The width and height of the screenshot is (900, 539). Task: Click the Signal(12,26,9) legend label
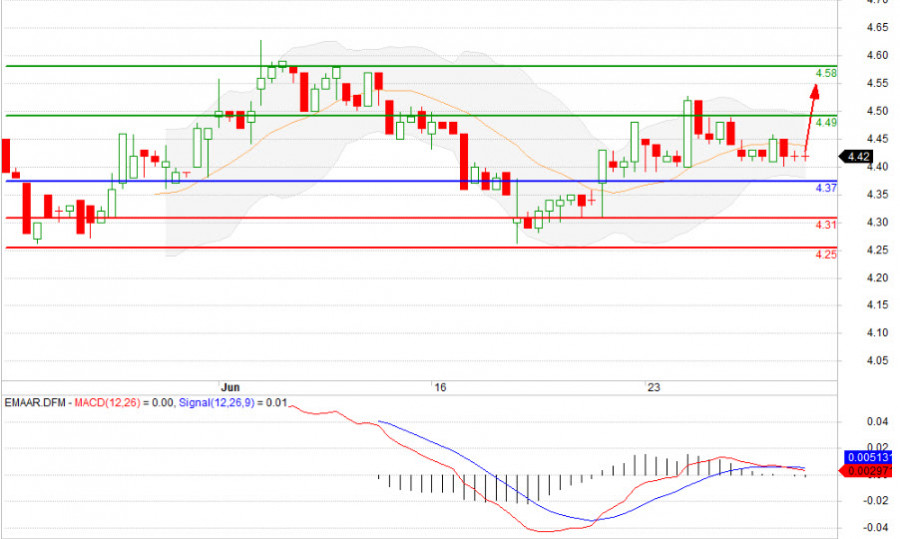[216, 403]
